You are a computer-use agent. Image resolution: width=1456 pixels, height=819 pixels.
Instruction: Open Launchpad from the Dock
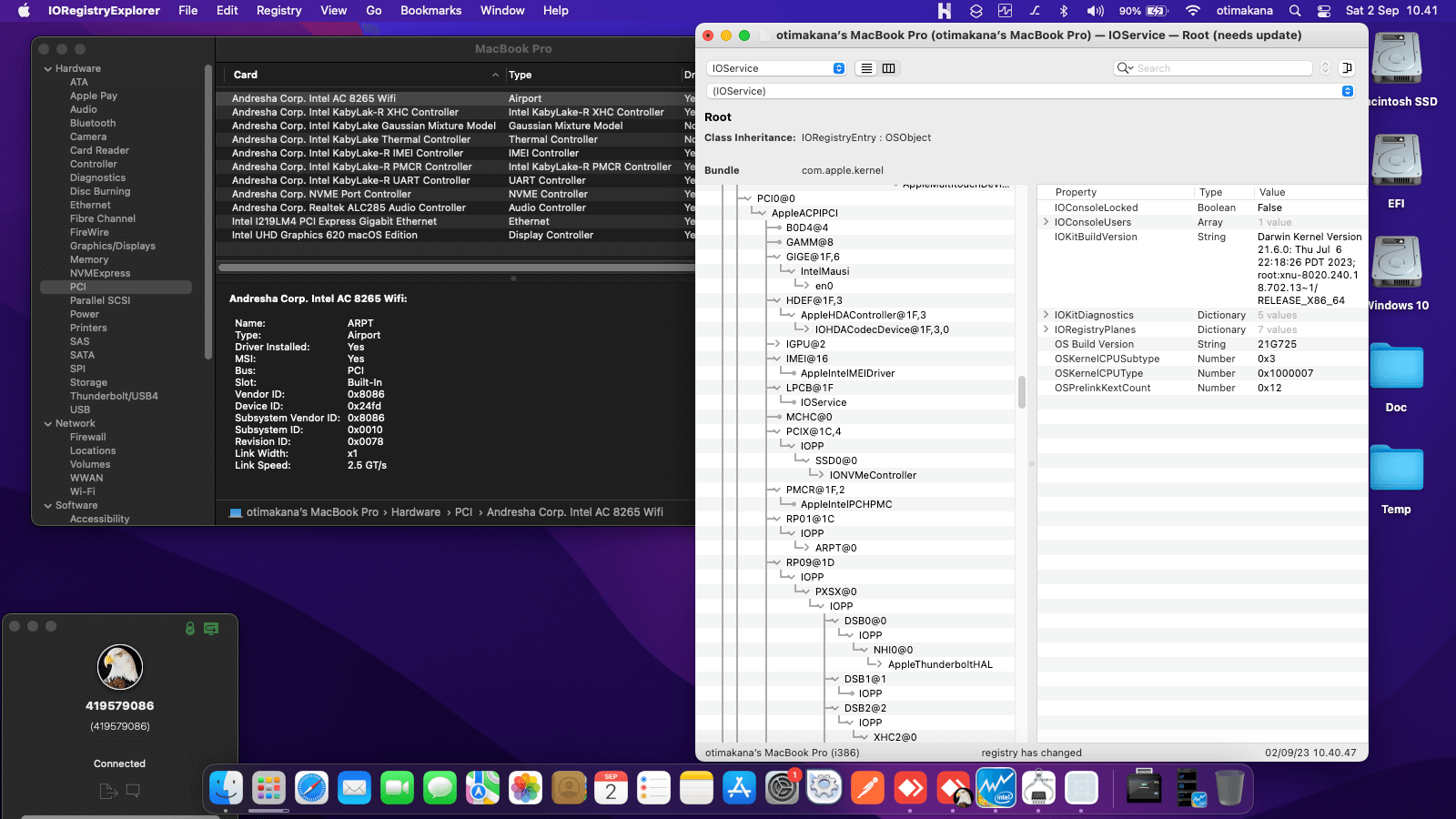coord(268,788)
